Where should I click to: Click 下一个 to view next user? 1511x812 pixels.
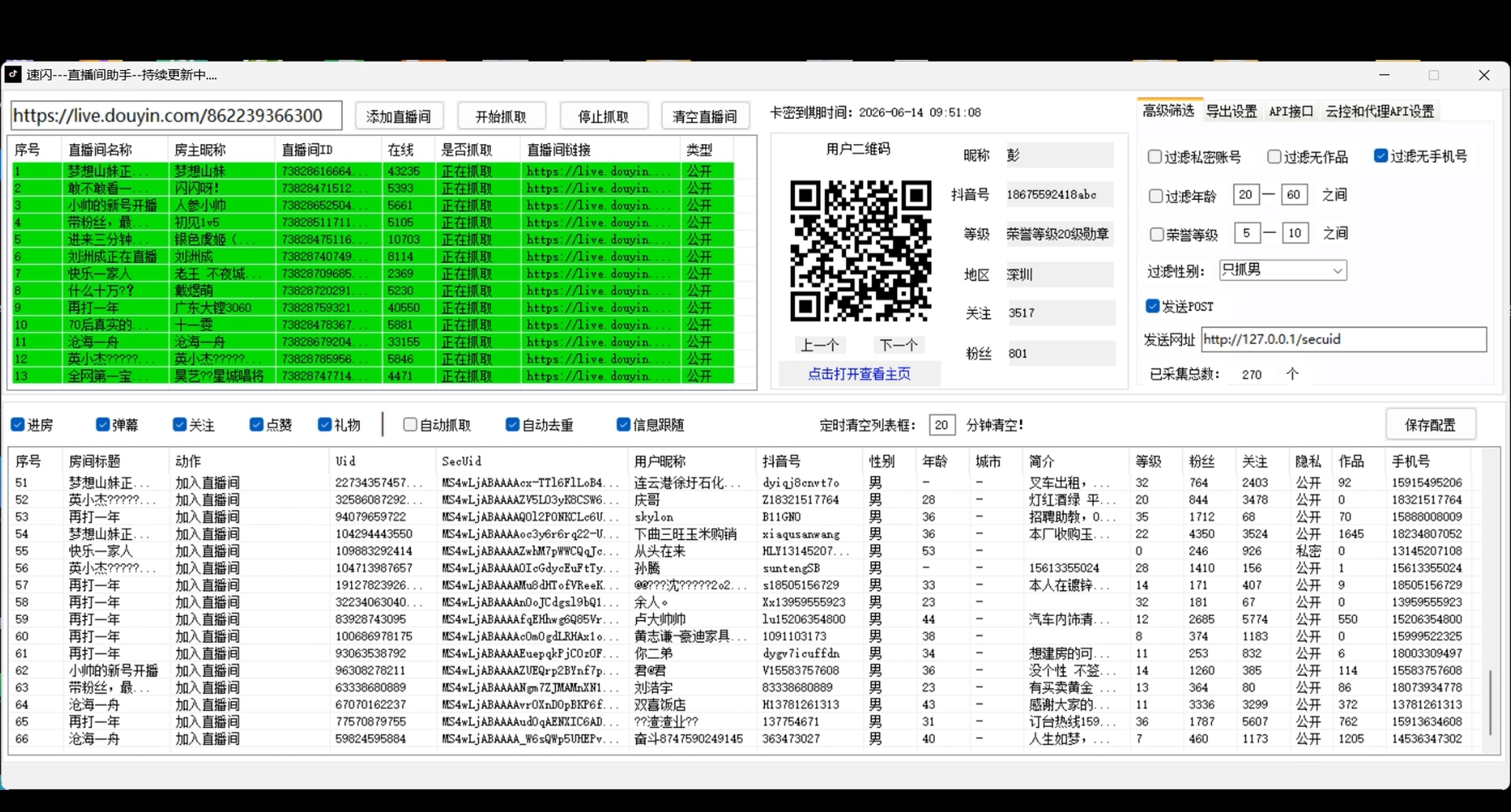(x=899, y=345)
